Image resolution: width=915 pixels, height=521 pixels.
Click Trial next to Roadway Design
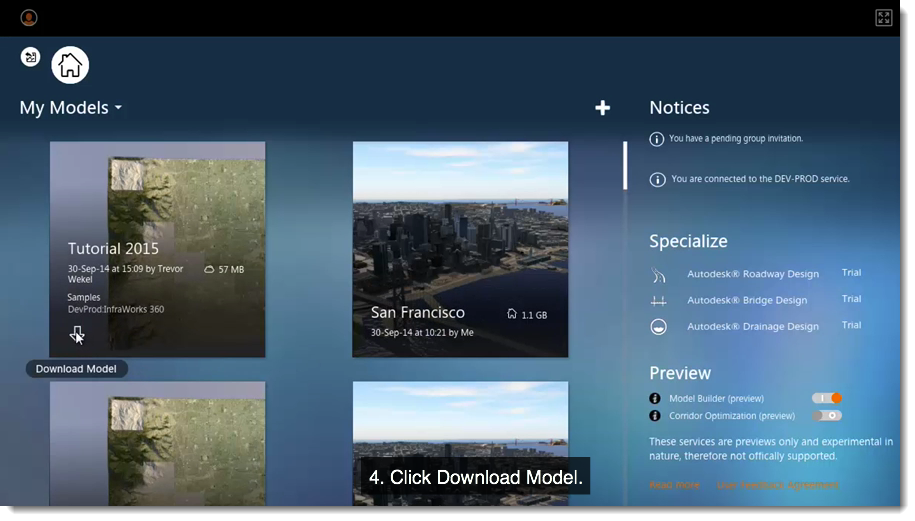tap(851, 272)
